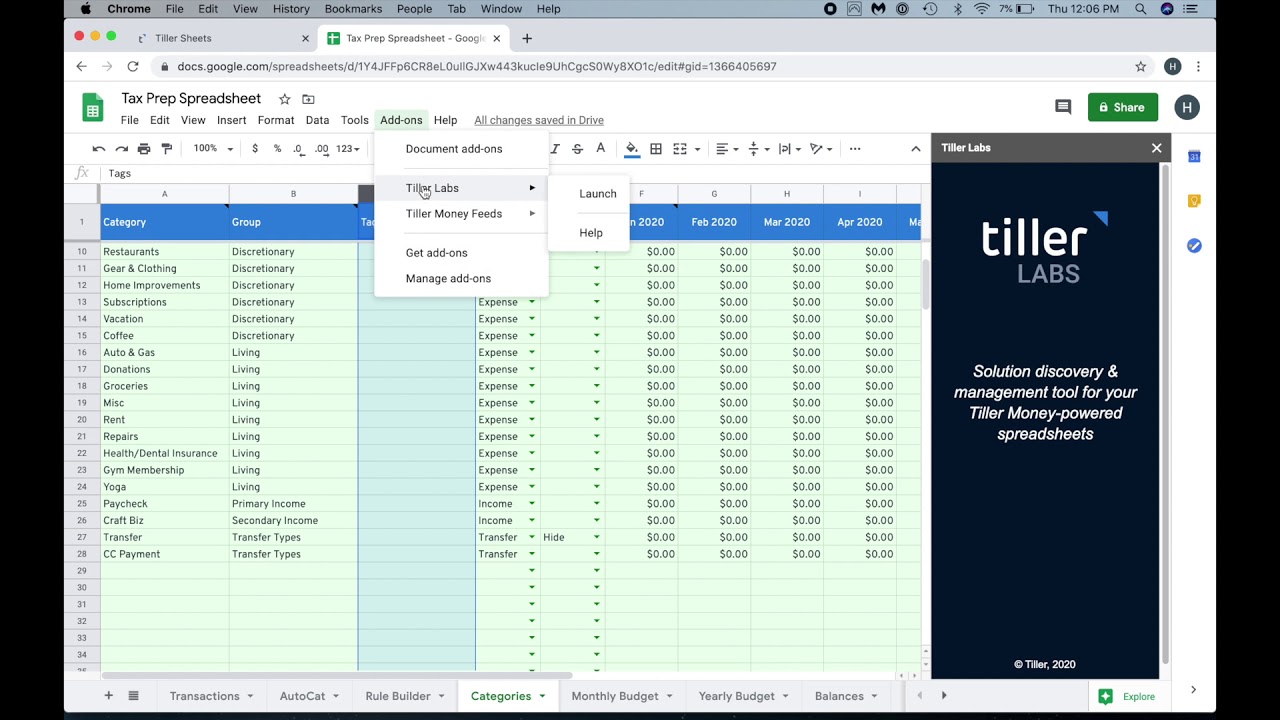Apply percent format from the toolbar

(x=277, y=149)
